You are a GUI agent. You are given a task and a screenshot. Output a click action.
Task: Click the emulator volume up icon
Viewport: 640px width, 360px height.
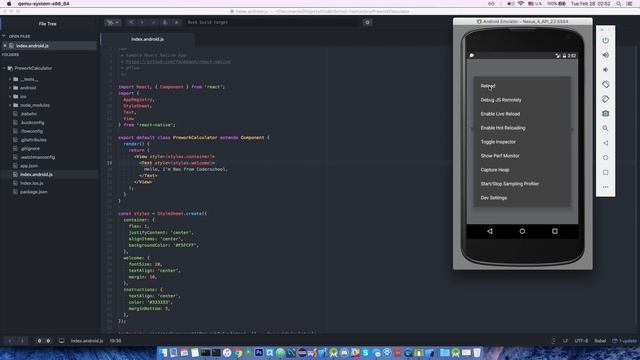pos(606,55)
